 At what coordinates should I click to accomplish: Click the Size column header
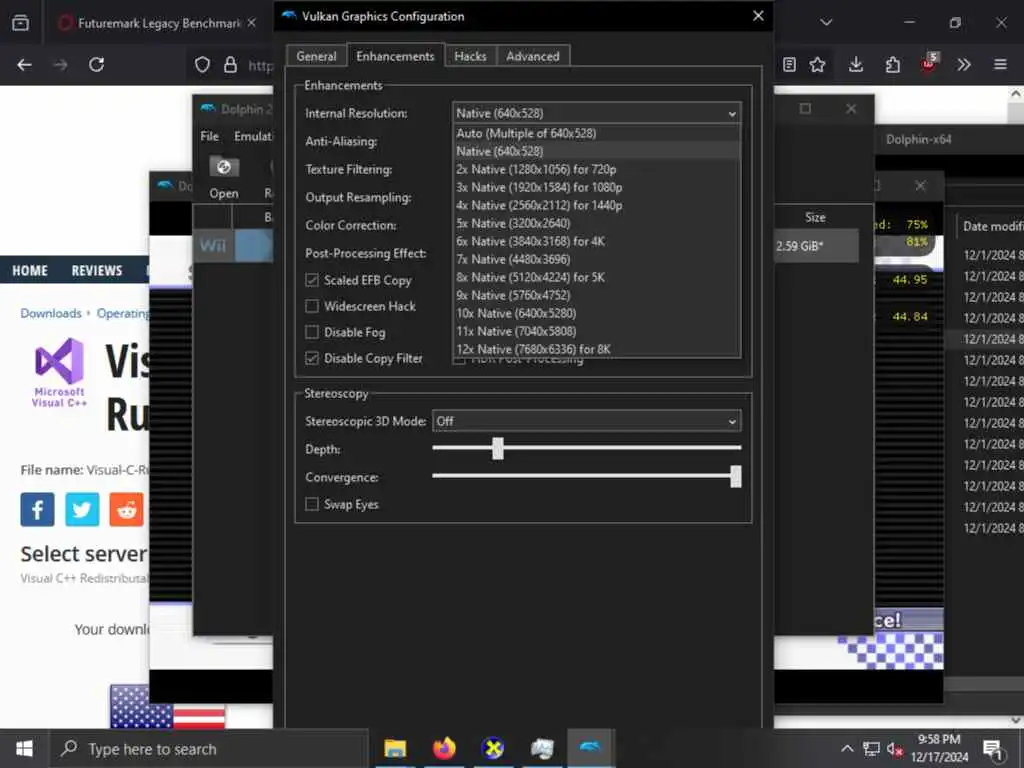pyautogui.click(x=815, y=217)
